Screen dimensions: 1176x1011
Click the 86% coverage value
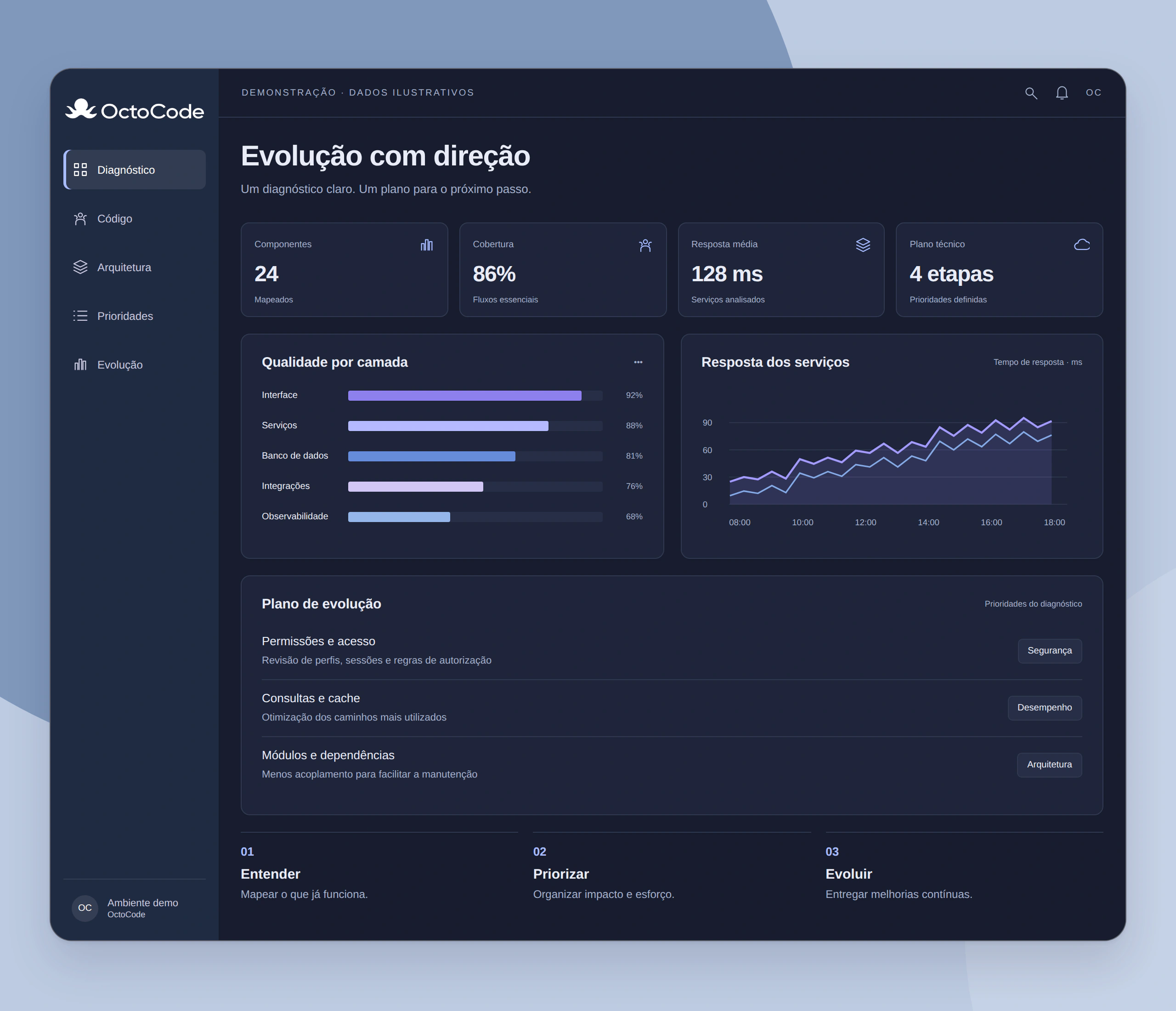494,274
